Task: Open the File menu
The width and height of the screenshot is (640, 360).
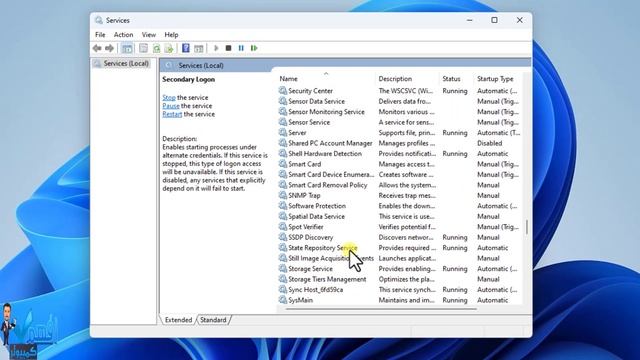Action: coord(100,35)
